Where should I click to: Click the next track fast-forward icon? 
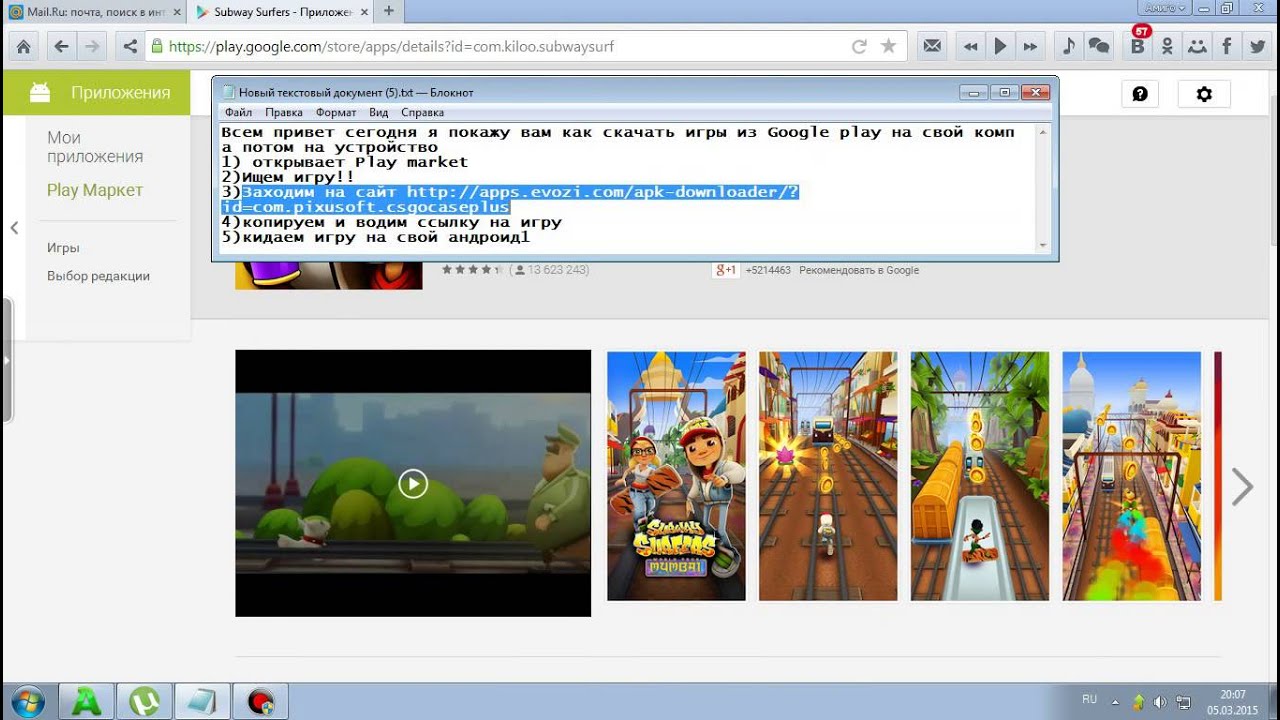click(1031, 46)
